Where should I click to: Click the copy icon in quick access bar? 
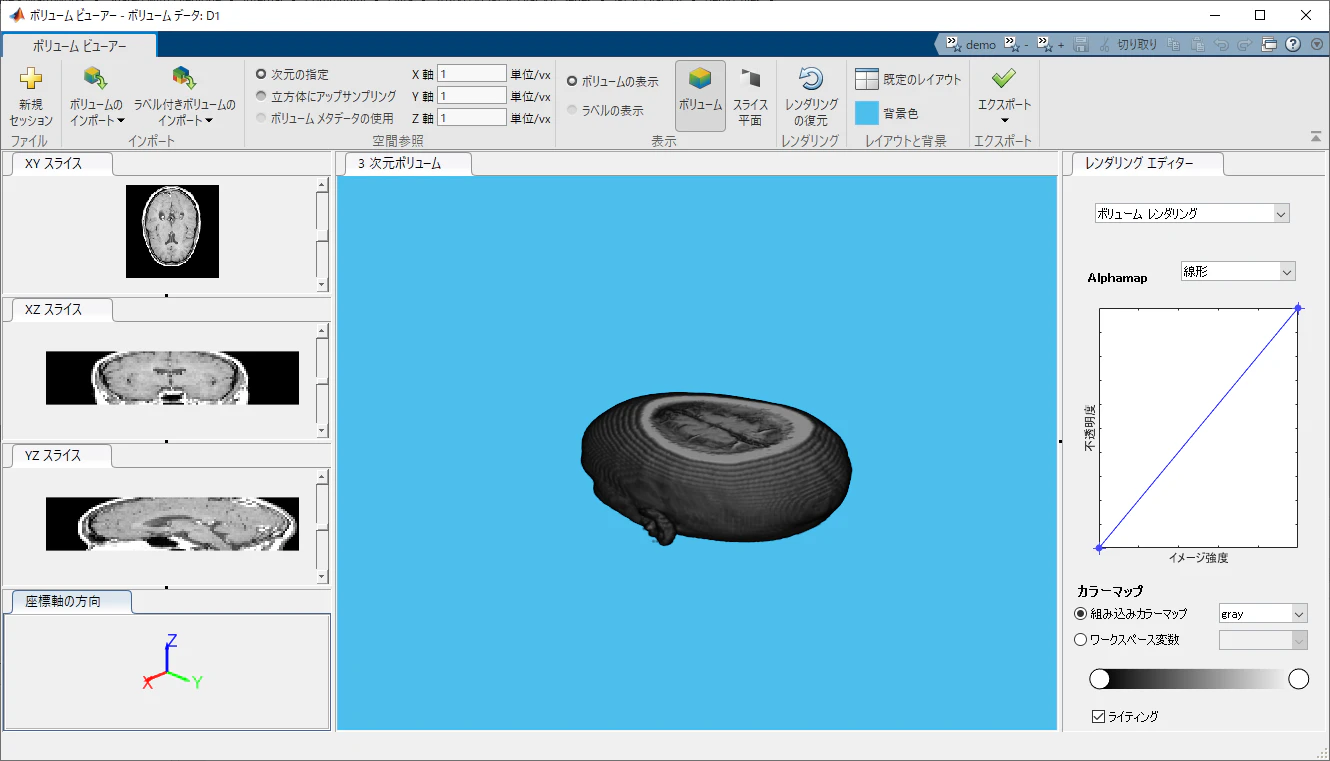pyautogui.click(x=1174, y=44)
